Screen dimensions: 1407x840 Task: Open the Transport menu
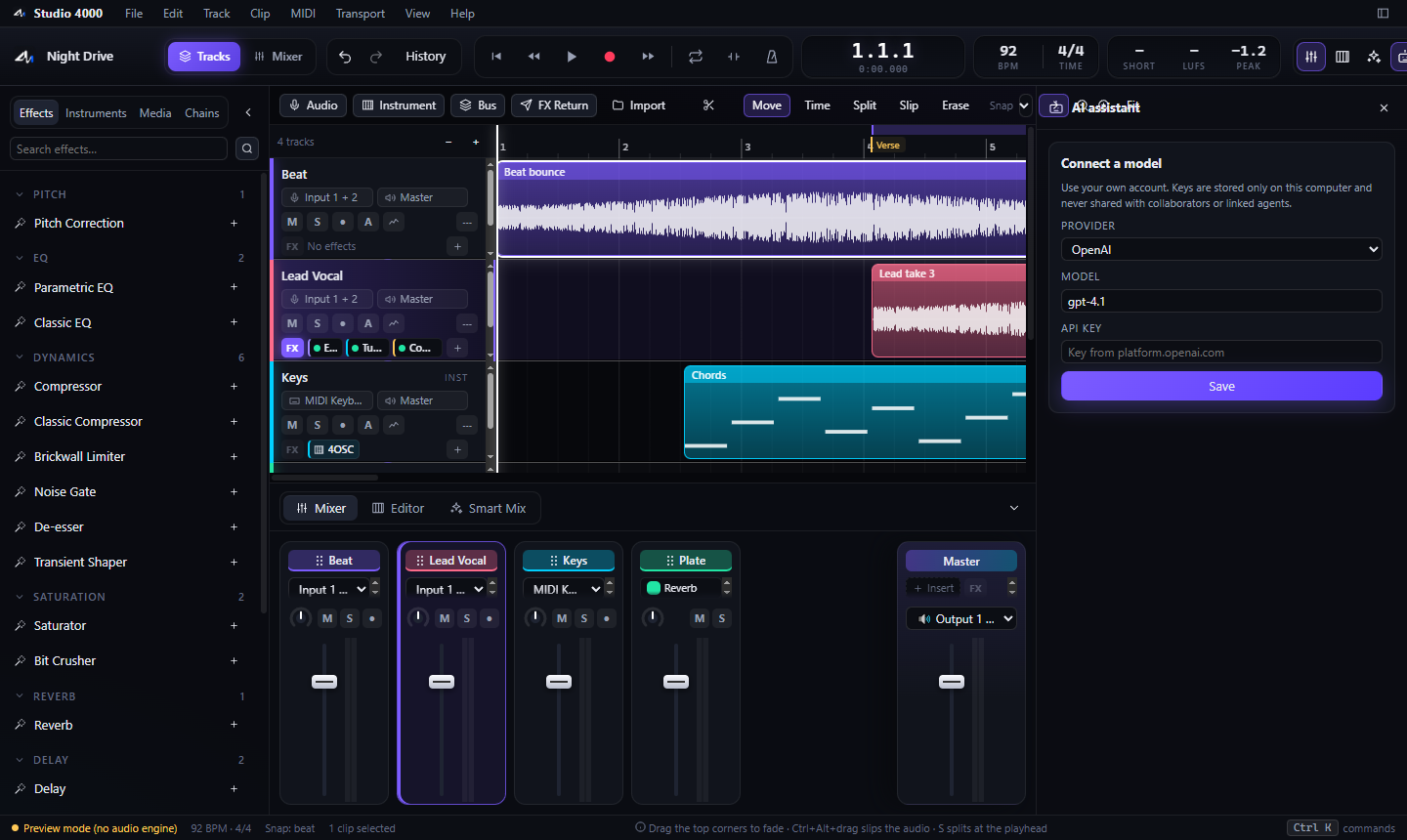point(361,14)
